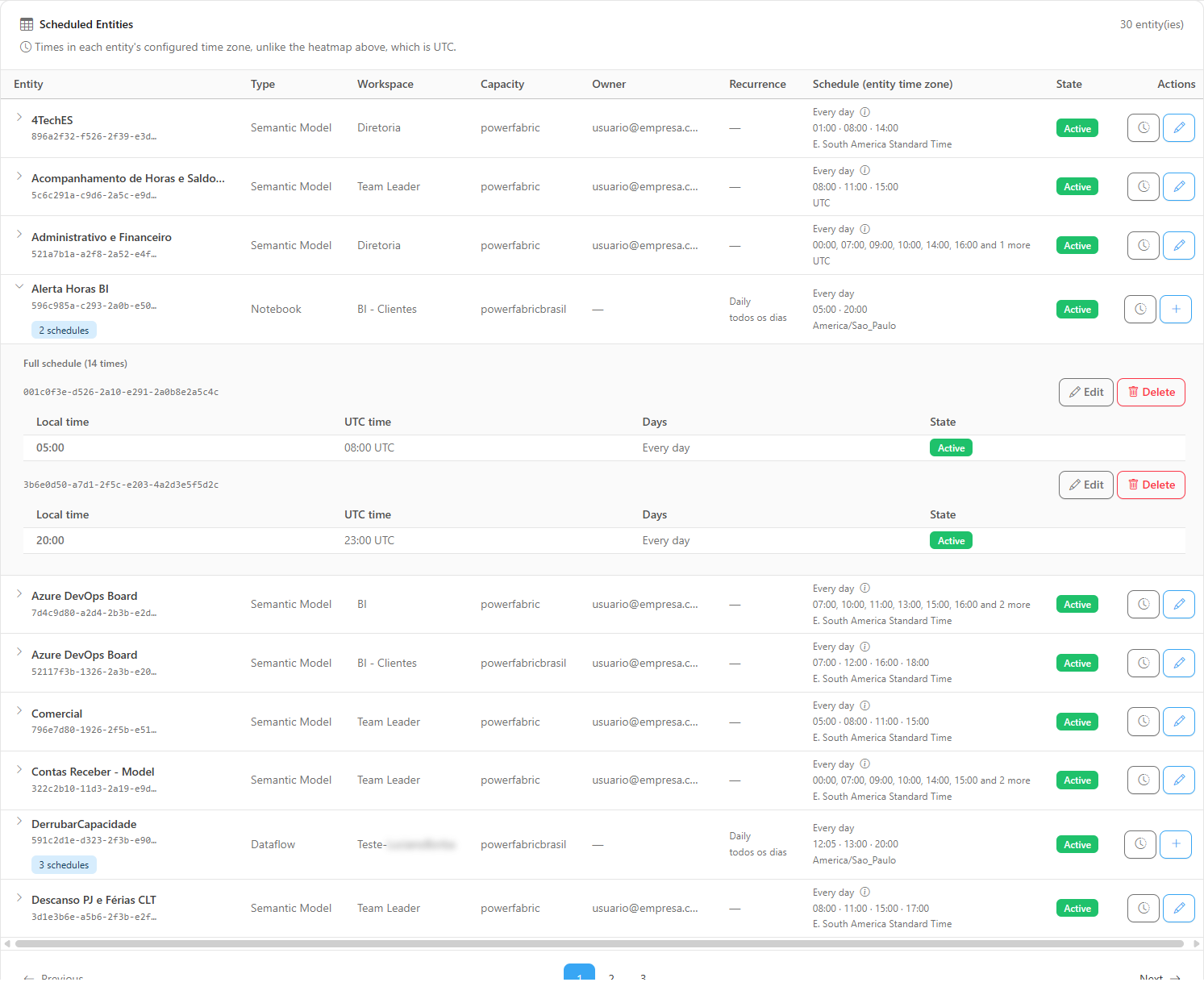Click pencil icon for Azure DevOps Board BI - Clientes
The height and width of the screenshot is (1003, 1204).
point(1178,663)
